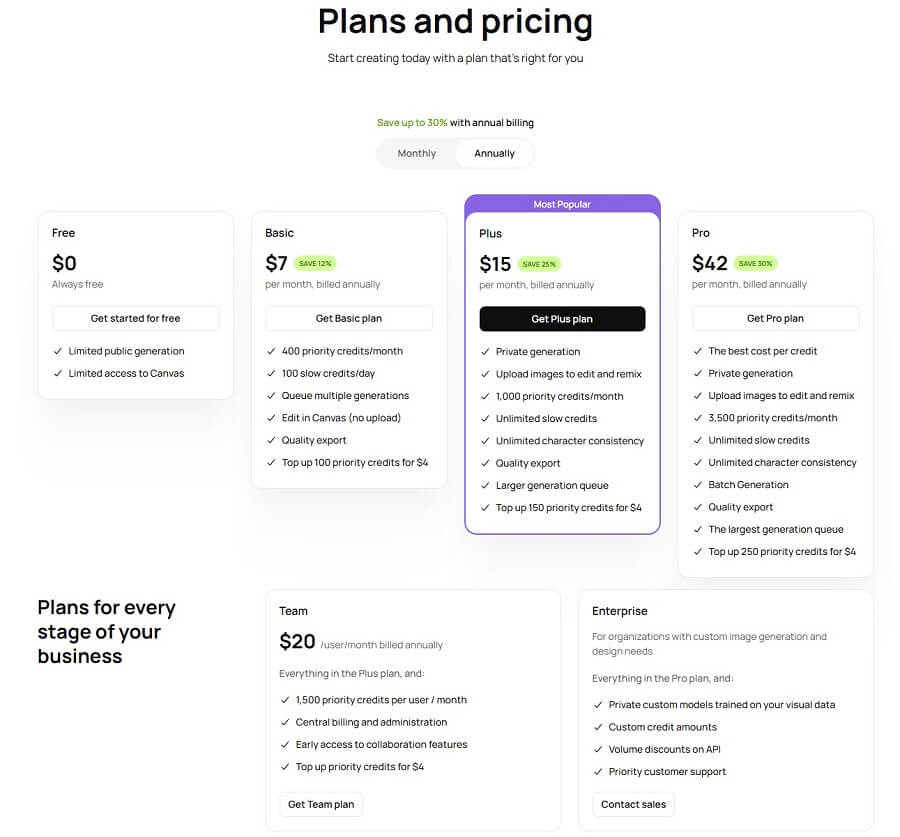Switch billing to Monthly
The width and height of the screenshot is (900, 837).
(417, 153)
